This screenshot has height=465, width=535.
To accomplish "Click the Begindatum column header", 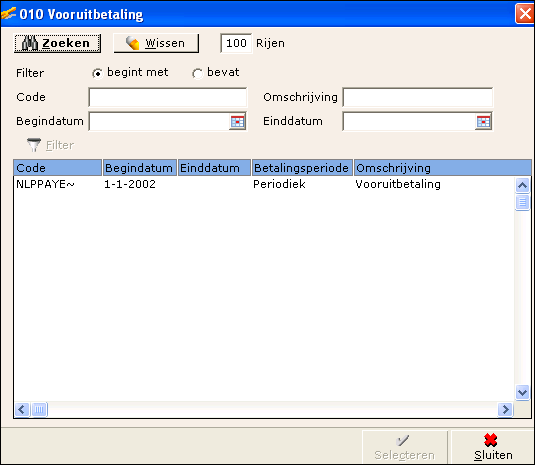I will (140, 168).
